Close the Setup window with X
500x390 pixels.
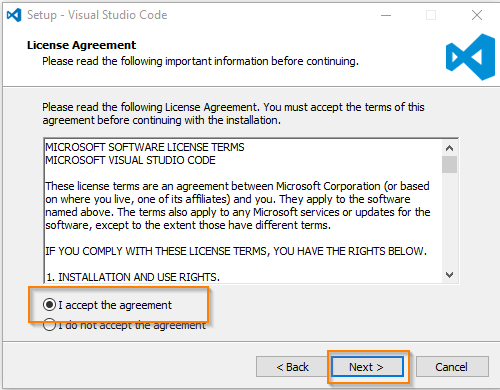(477, 15)
